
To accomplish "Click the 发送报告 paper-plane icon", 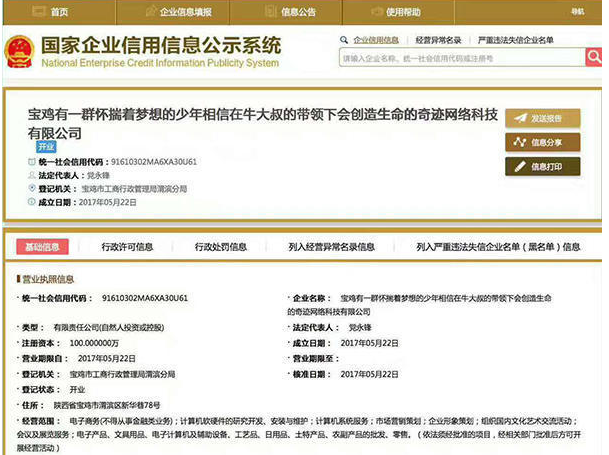I will coord(519,118).
